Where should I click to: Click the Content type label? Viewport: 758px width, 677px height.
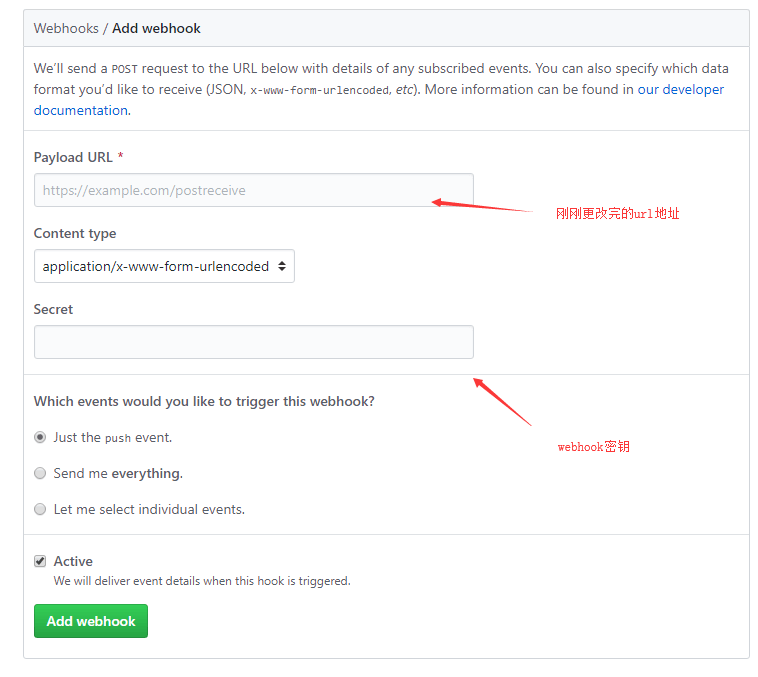click(x=75, y=233)
